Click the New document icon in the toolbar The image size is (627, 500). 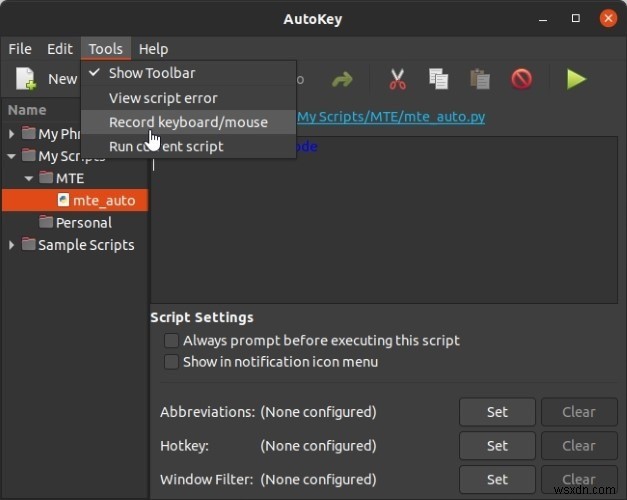pos(26,79)
